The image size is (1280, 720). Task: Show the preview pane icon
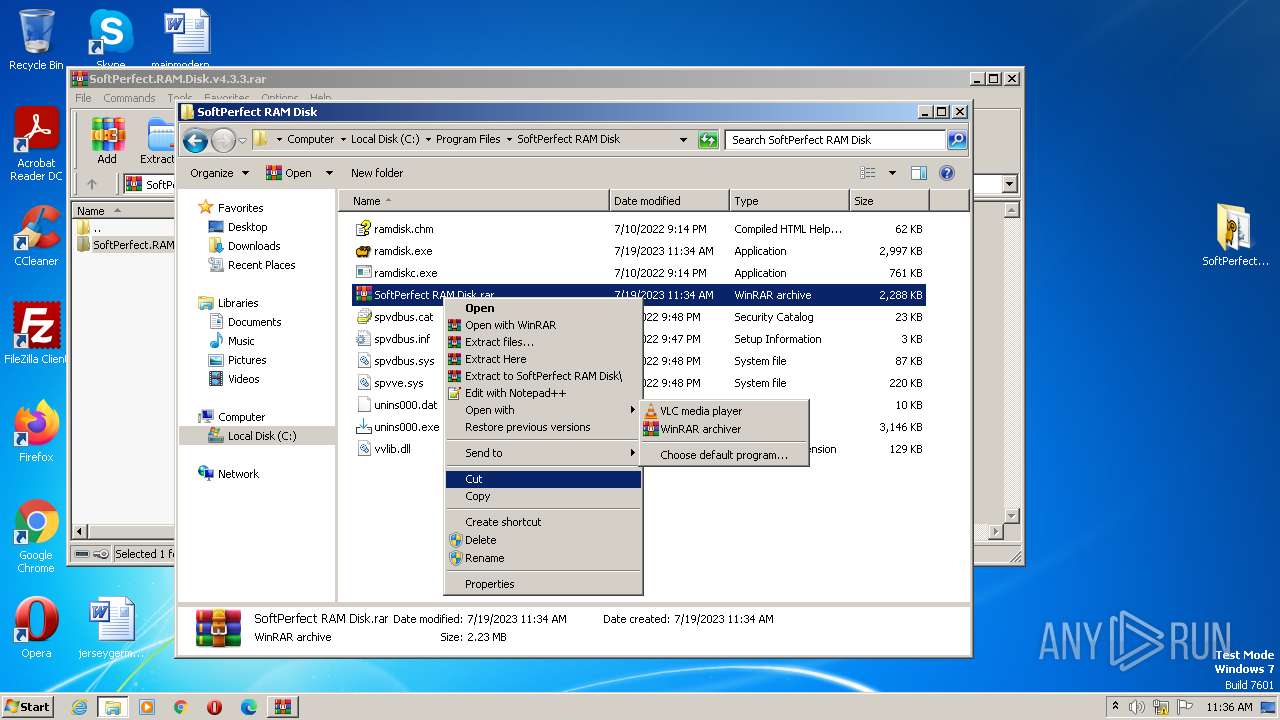coord(919,173)
